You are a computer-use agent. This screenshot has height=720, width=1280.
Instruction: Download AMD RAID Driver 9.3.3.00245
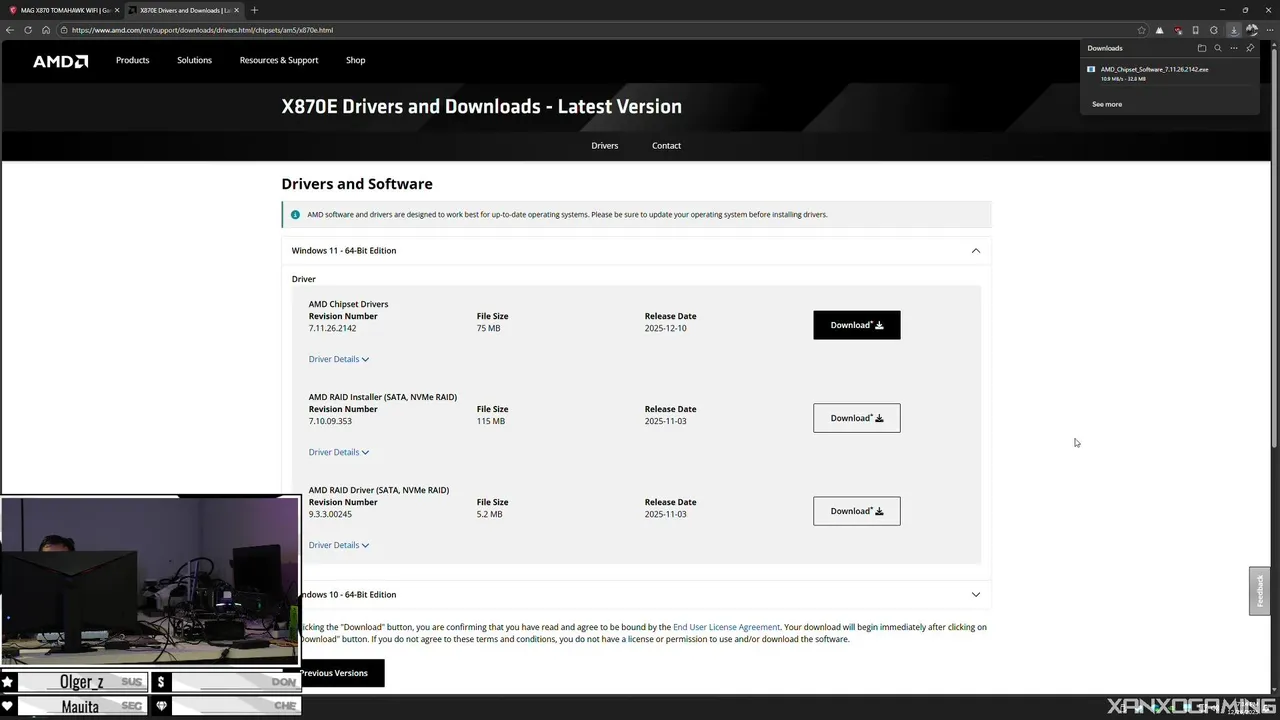(x=857, y=511)
